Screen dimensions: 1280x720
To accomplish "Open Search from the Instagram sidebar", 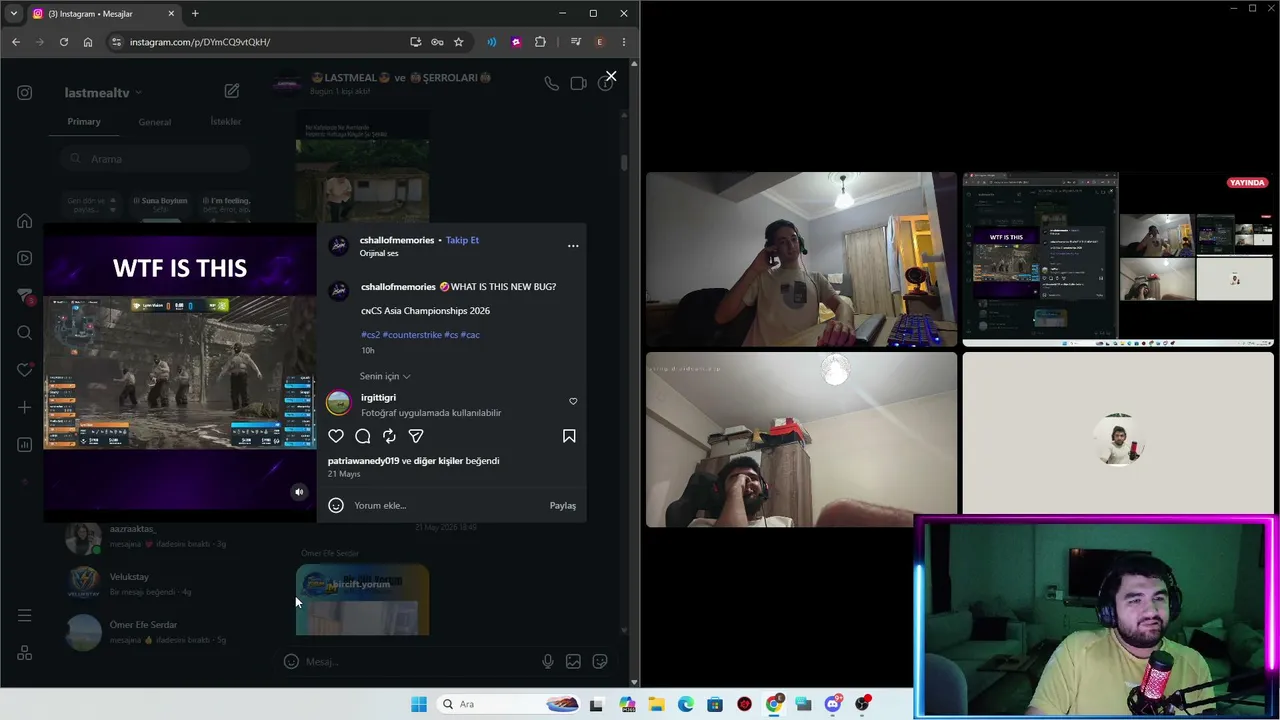I will (x=25, y=333).
